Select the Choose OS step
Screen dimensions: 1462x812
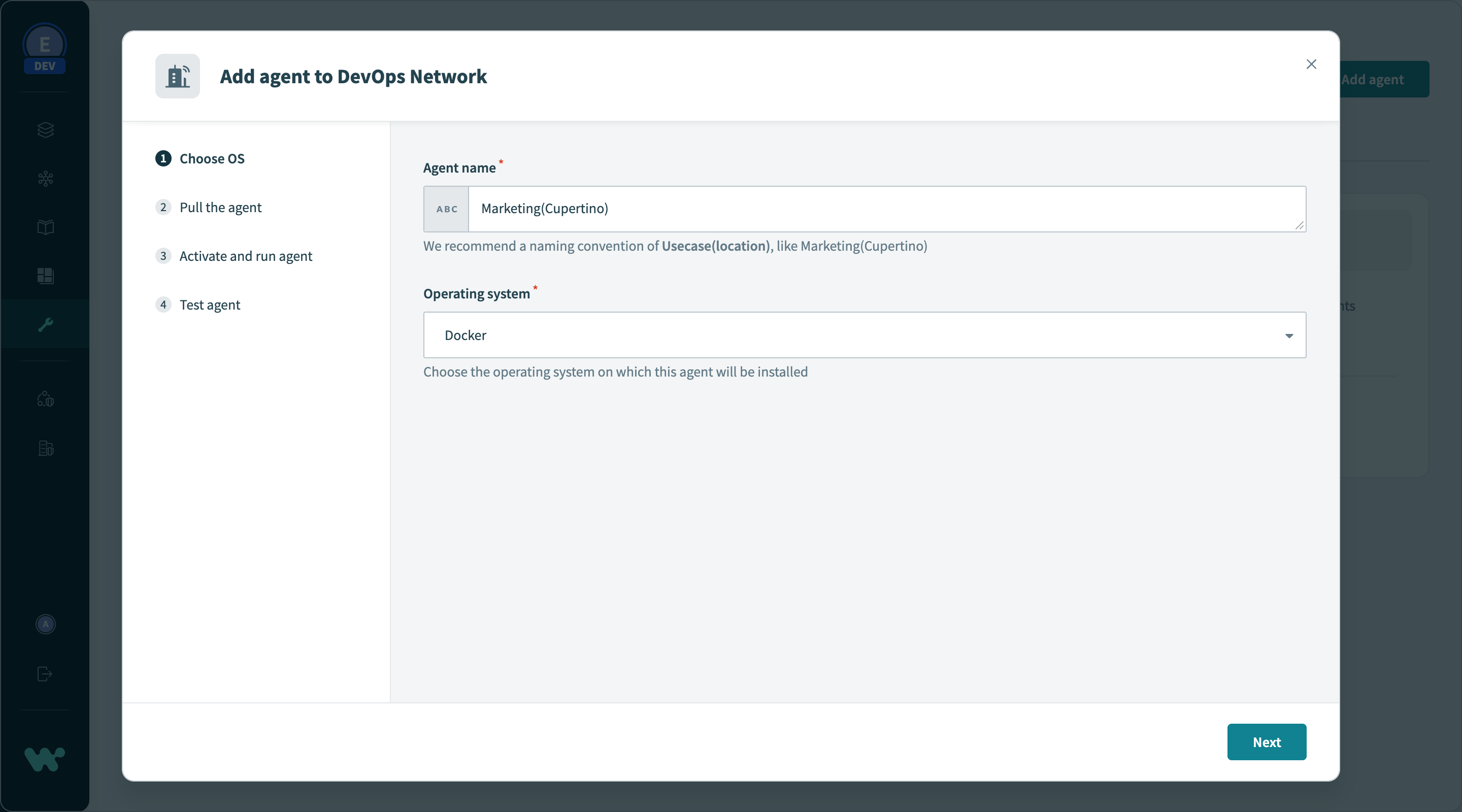[x=200, y=158]
